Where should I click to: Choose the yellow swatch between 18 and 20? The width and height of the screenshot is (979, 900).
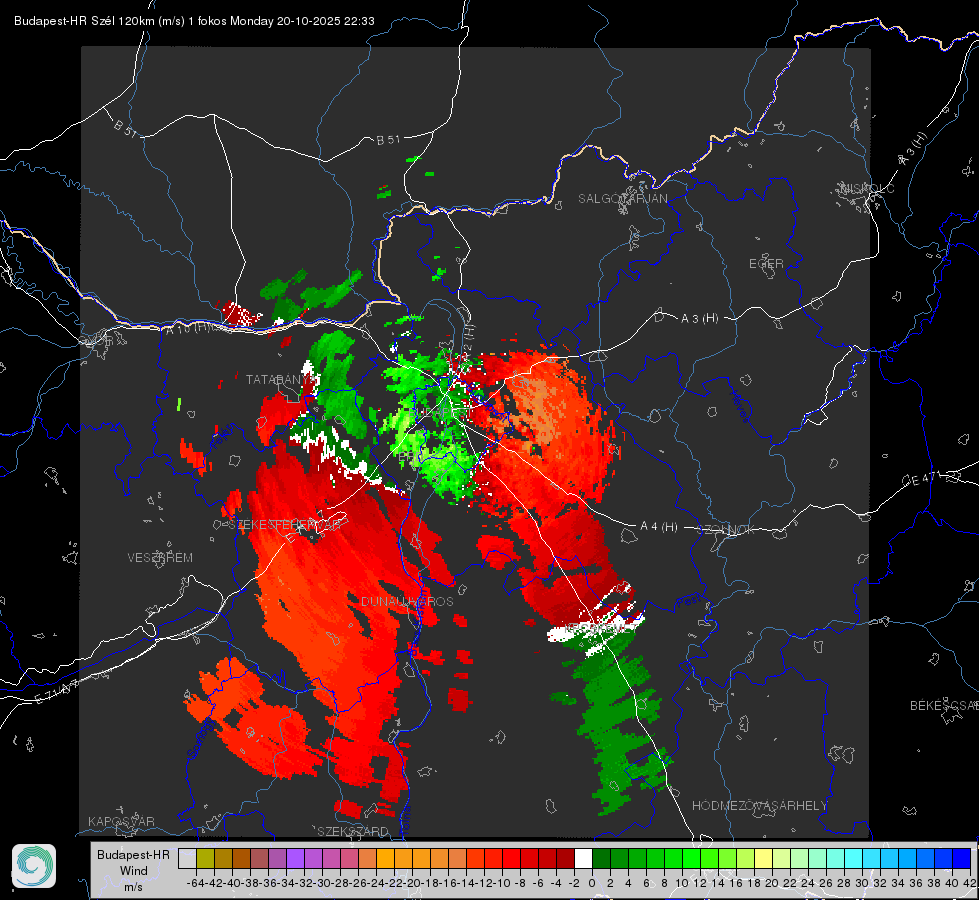click(x=764, y=858)
